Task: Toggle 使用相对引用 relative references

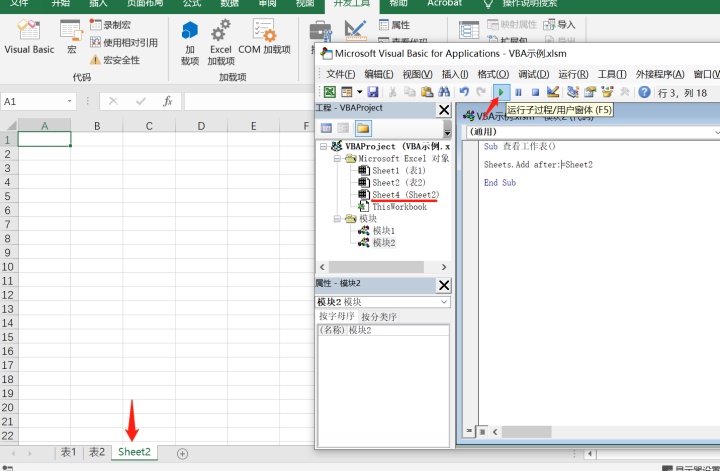Action: pyautogui.click(x=124, y=43)
